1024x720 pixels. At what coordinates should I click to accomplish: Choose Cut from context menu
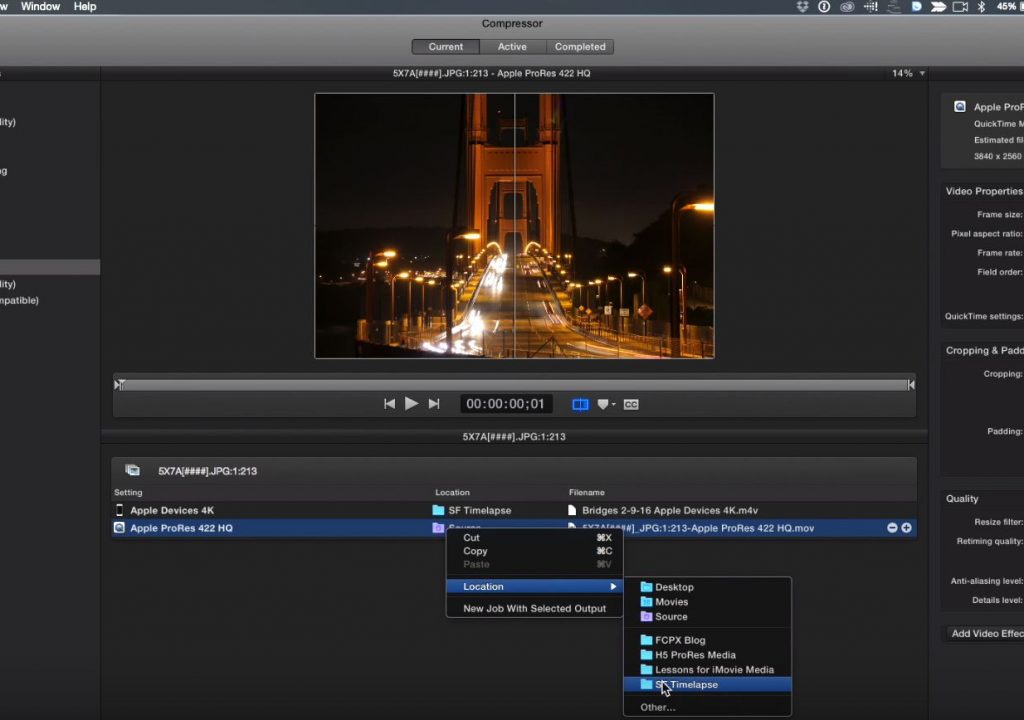coord(534,538)
